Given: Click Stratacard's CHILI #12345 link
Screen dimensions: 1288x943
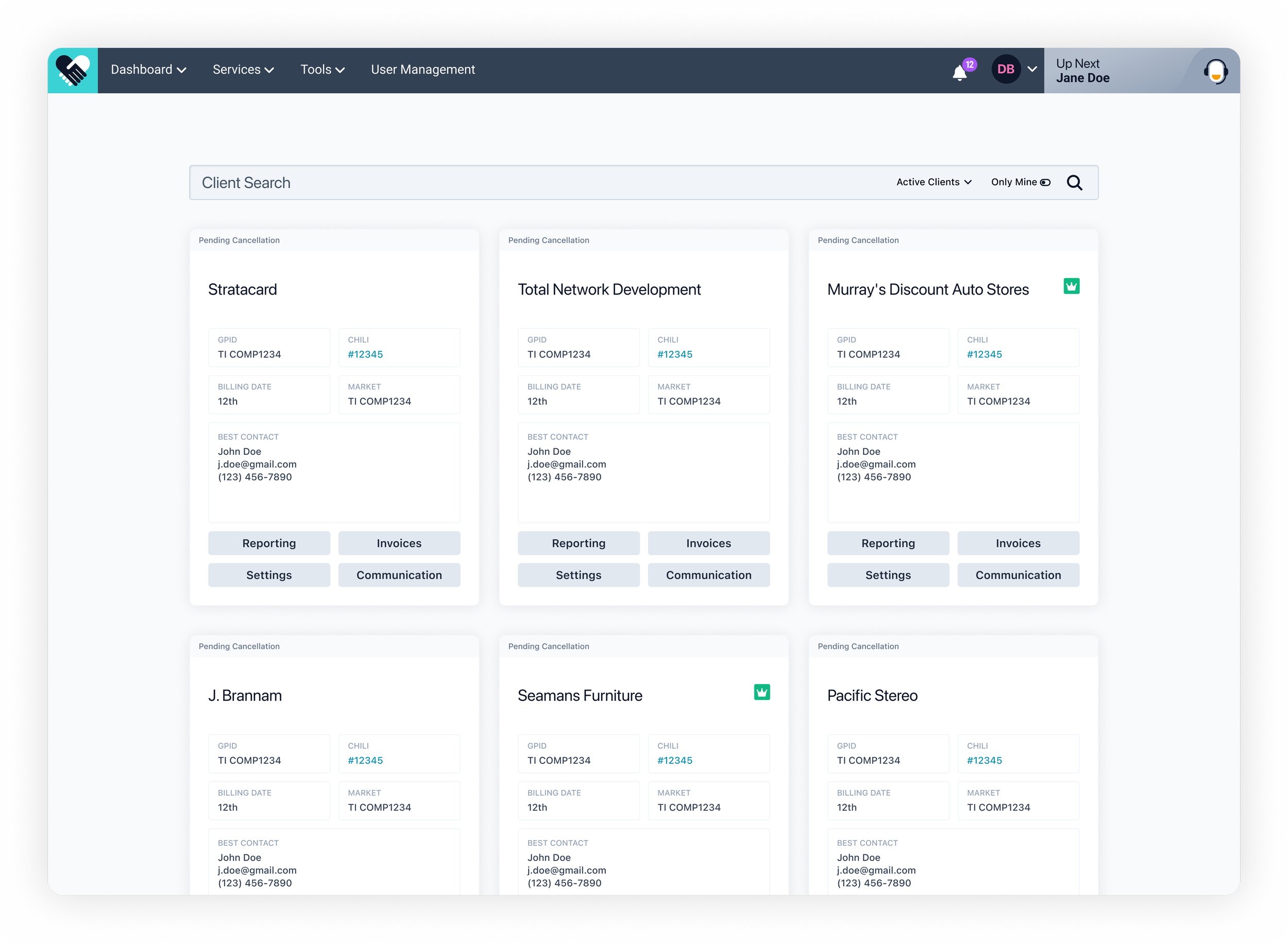Looking at the screenshot, I should coord(365,354).
